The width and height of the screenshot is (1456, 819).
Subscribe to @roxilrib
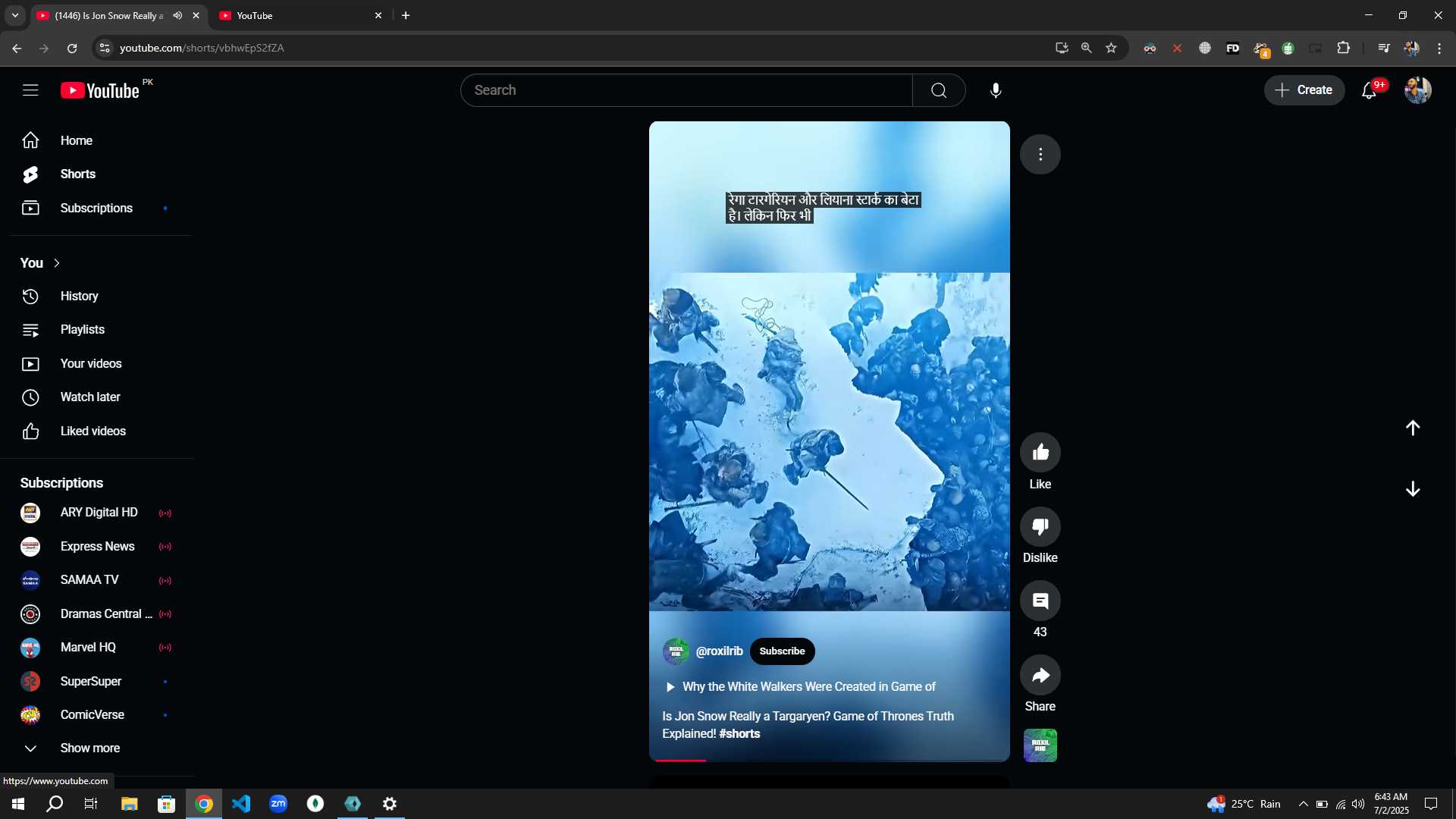tap(782, 651)
